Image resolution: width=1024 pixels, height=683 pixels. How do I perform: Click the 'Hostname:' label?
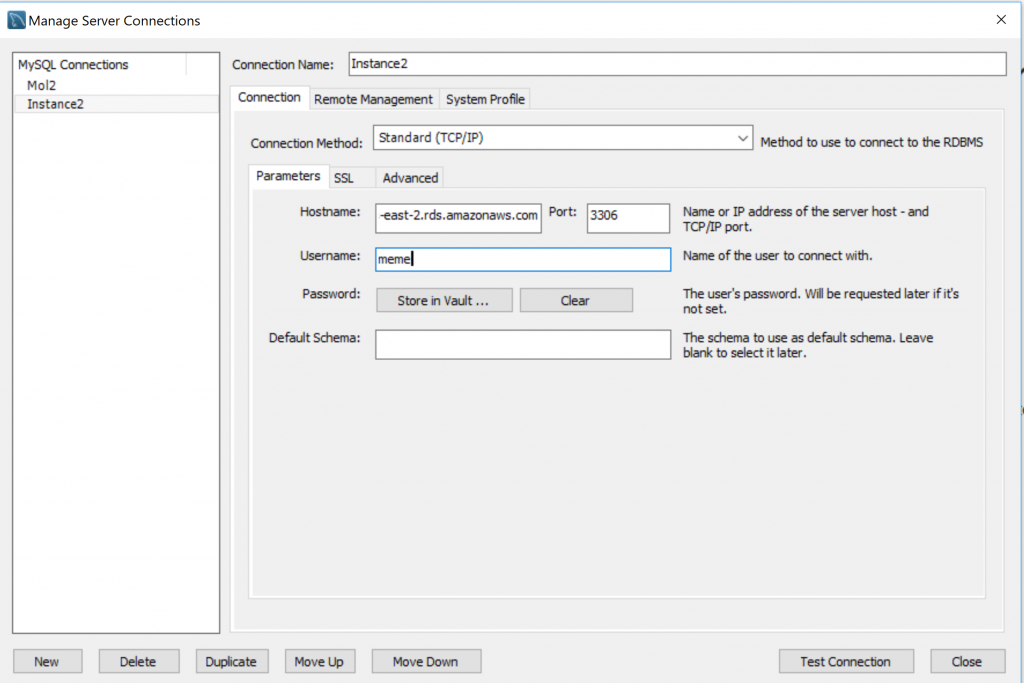pyautogui.click(x=330, y=212)
